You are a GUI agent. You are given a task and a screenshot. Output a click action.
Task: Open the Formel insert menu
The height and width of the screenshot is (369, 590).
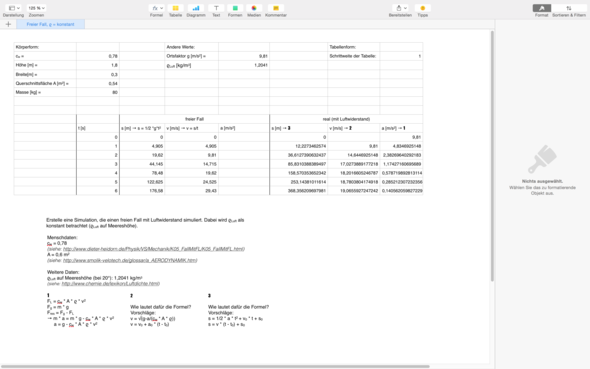click(157, 8)
